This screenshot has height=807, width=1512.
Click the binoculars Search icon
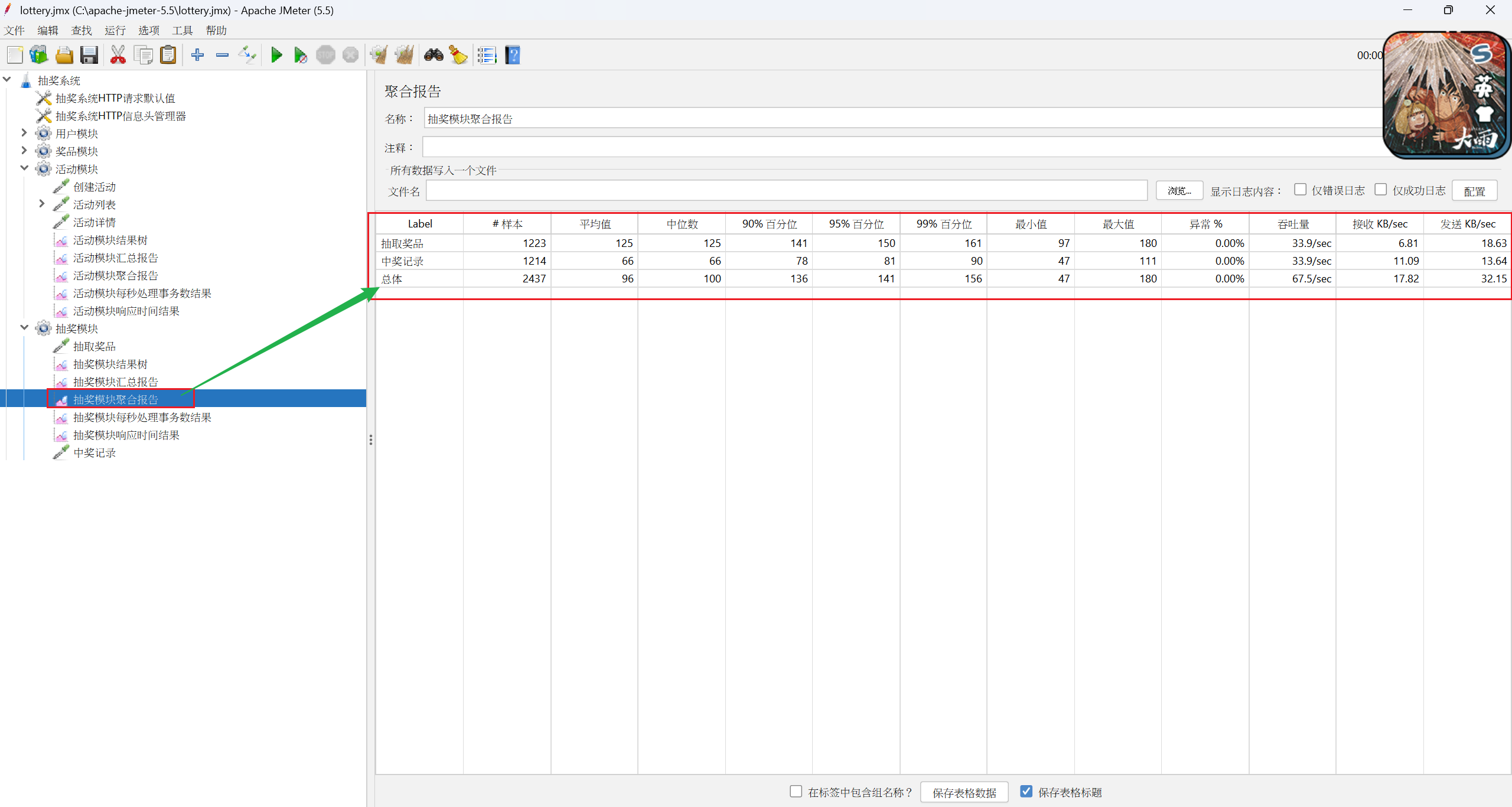click(434, 56)
